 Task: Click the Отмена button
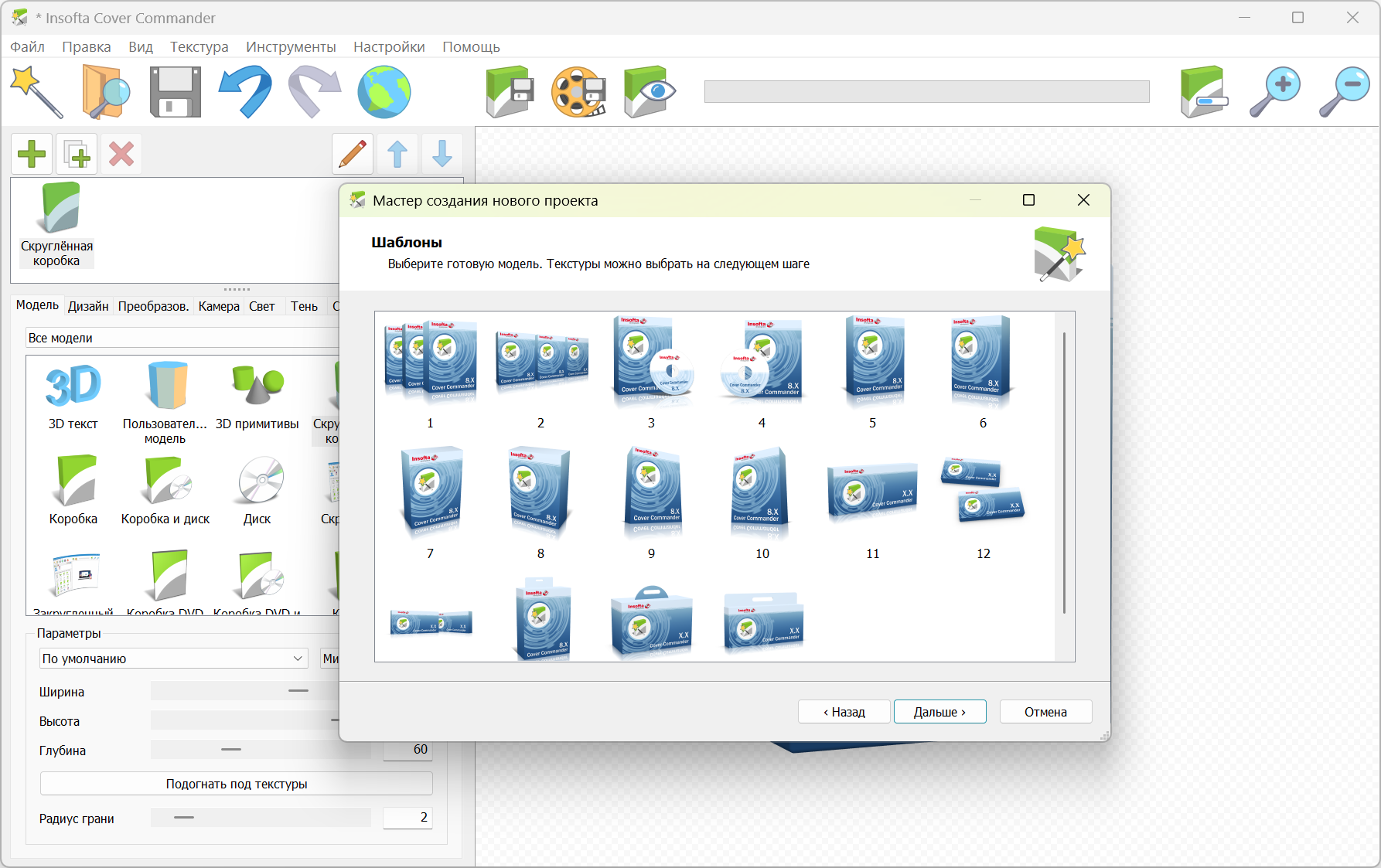pos(1045,712)
